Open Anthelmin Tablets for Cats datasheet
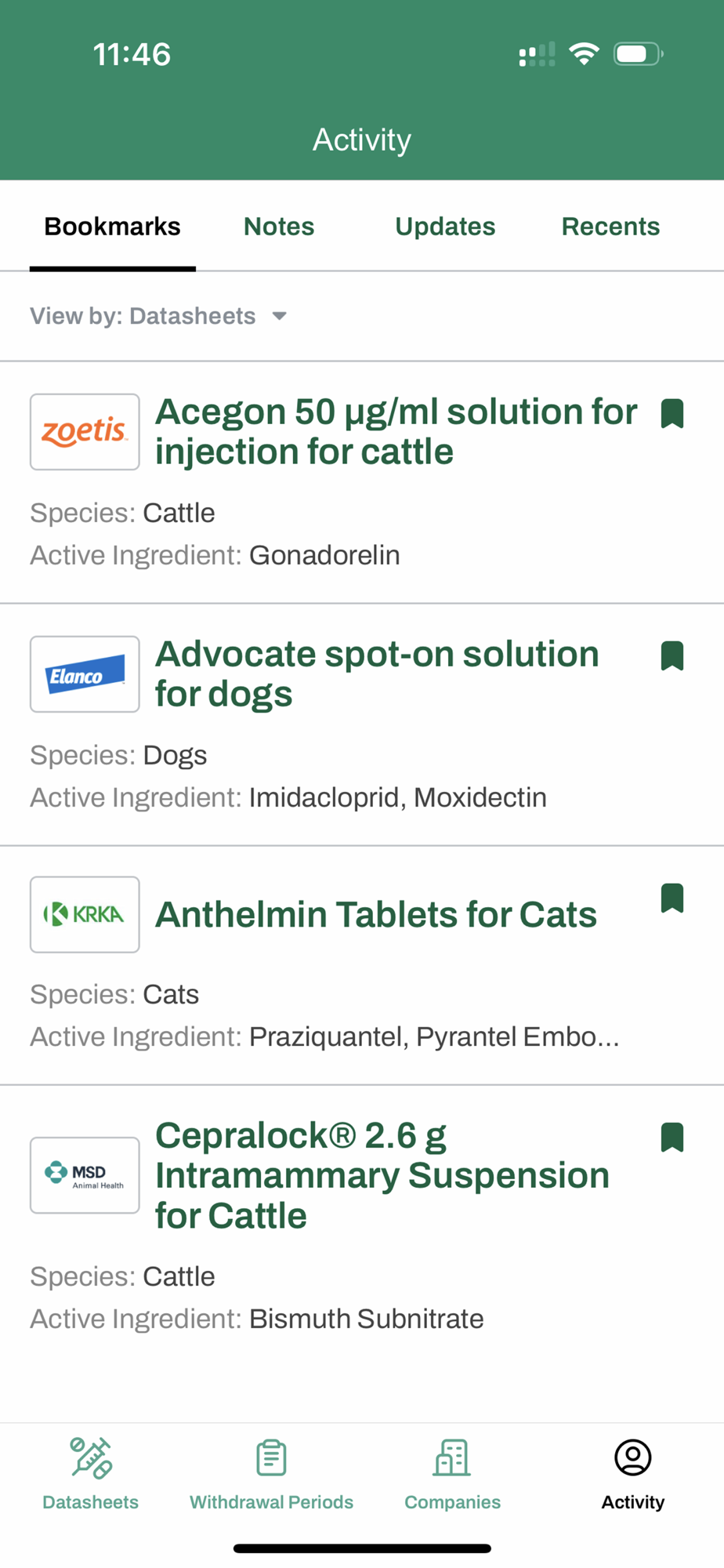The height and width of the screenshot is (1568, 724). point(376,915)
